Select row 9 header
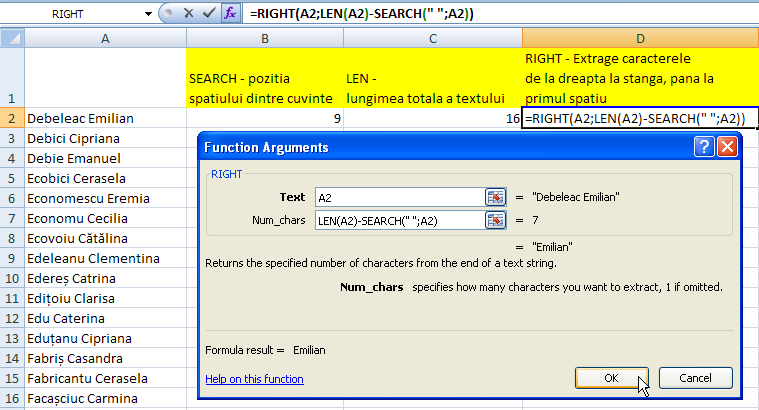The width and height of the screenshot is (759, 410). click(x=12, y=258)
